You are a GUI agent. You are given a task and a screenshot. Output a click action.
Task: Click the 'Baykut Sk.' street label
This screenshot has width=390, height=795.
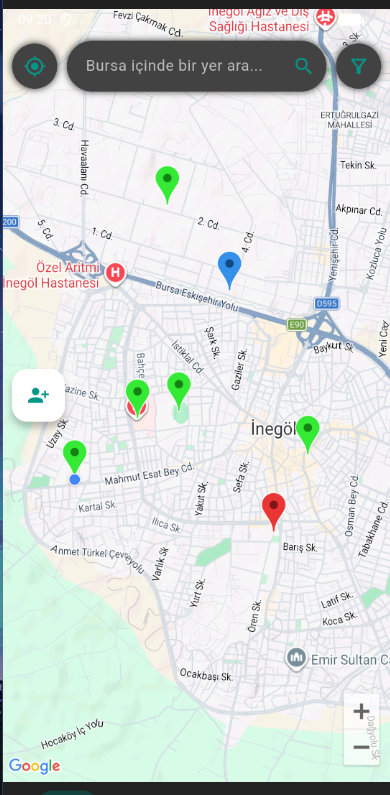pyautogui.click(x=334, y=348)
